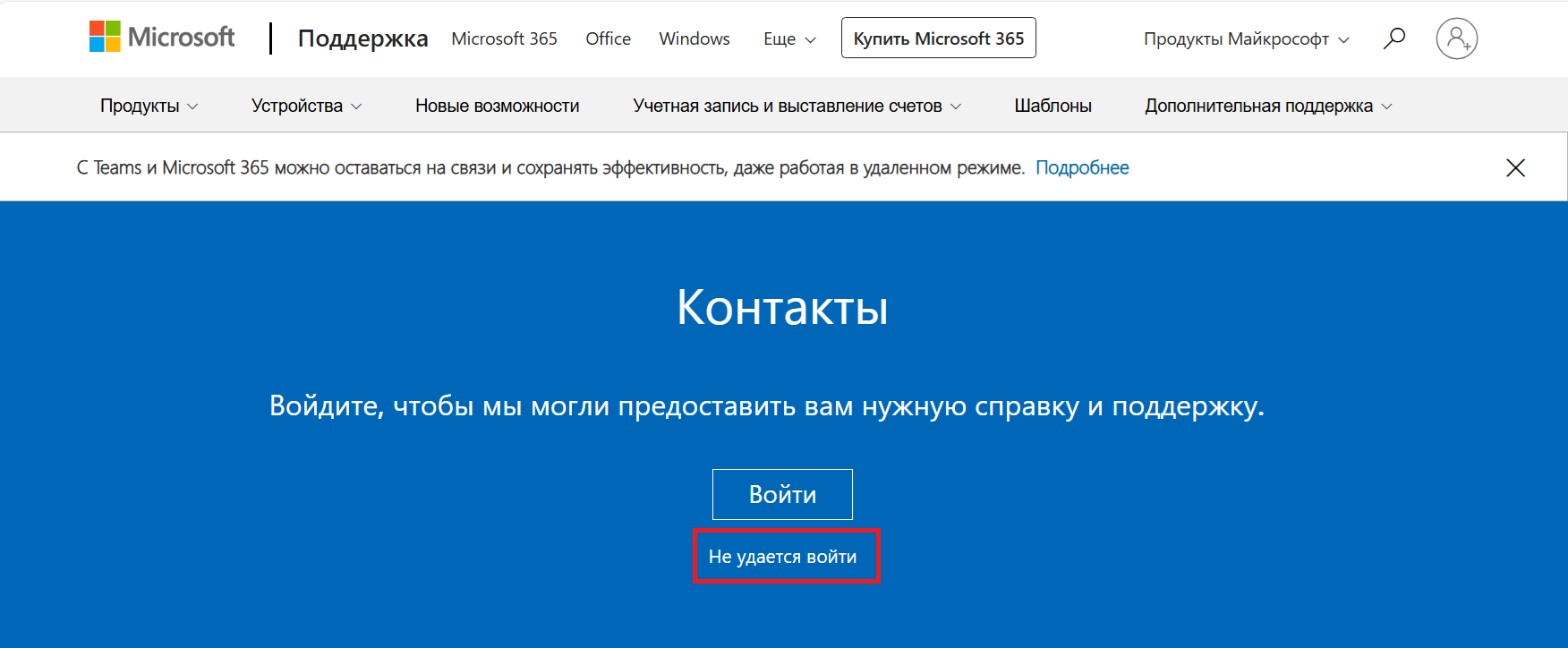
Task: Expand Дополнительная поддержка menu
Action: [1268, 106]
